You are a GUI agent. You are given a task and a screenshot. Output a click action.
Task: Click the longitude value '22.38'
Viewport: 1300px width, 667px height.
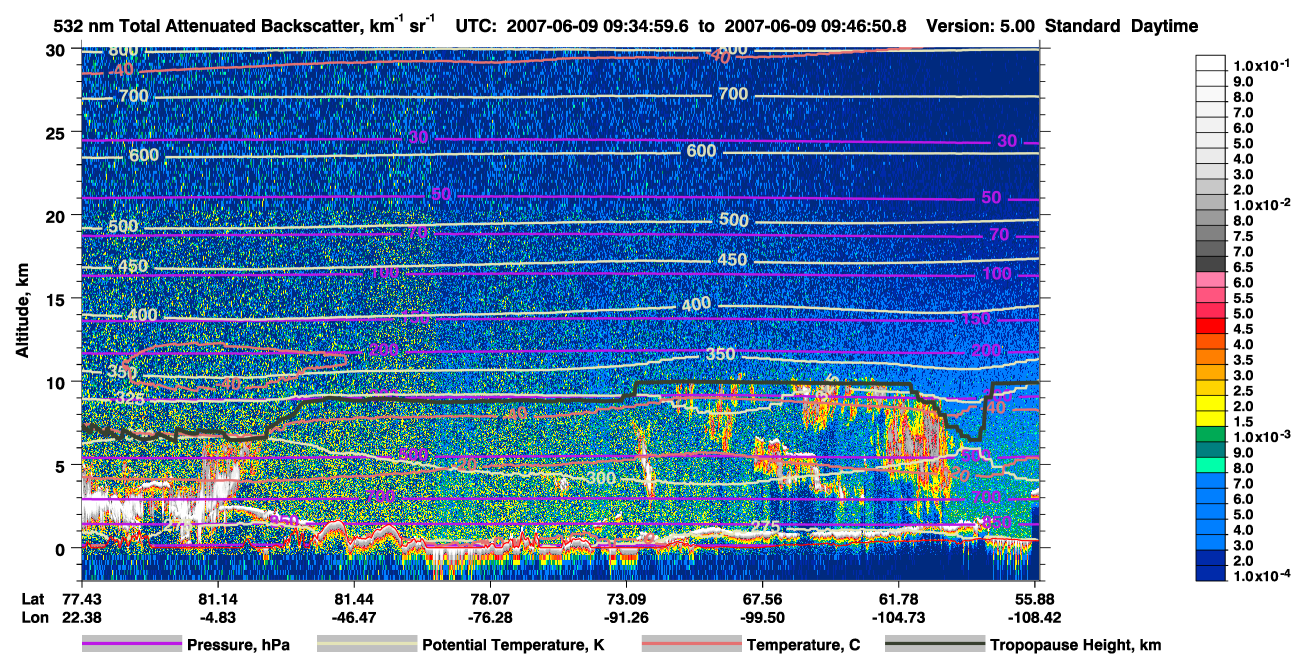click(81, 617)
